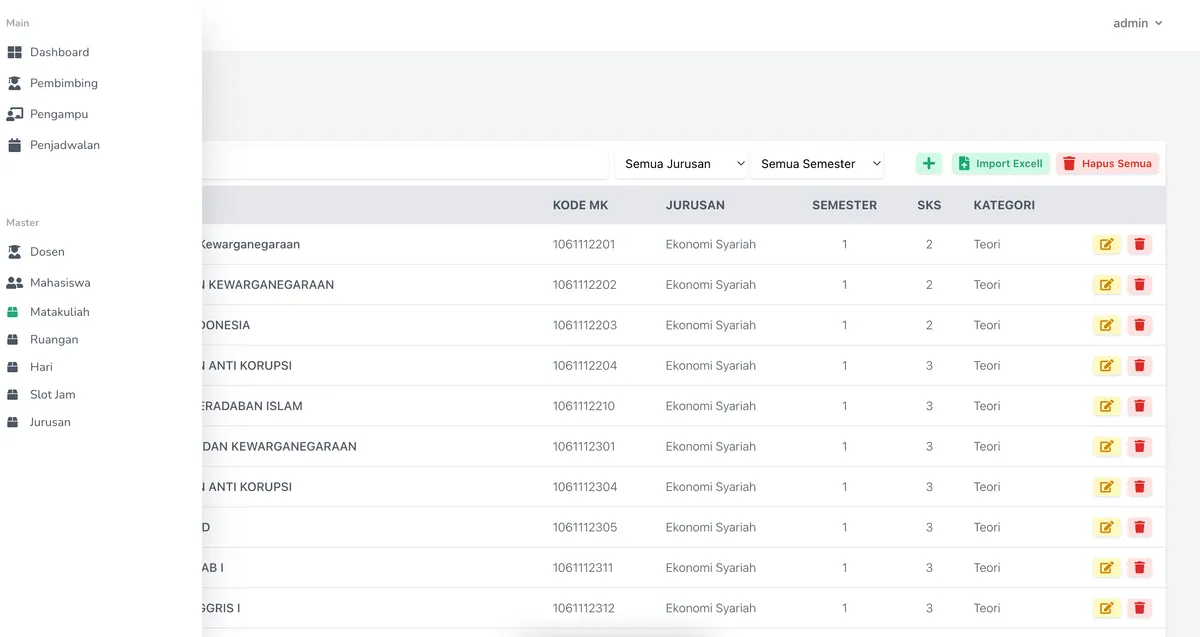Delete the row with code 1061112201

click(x=1139, y=244)
